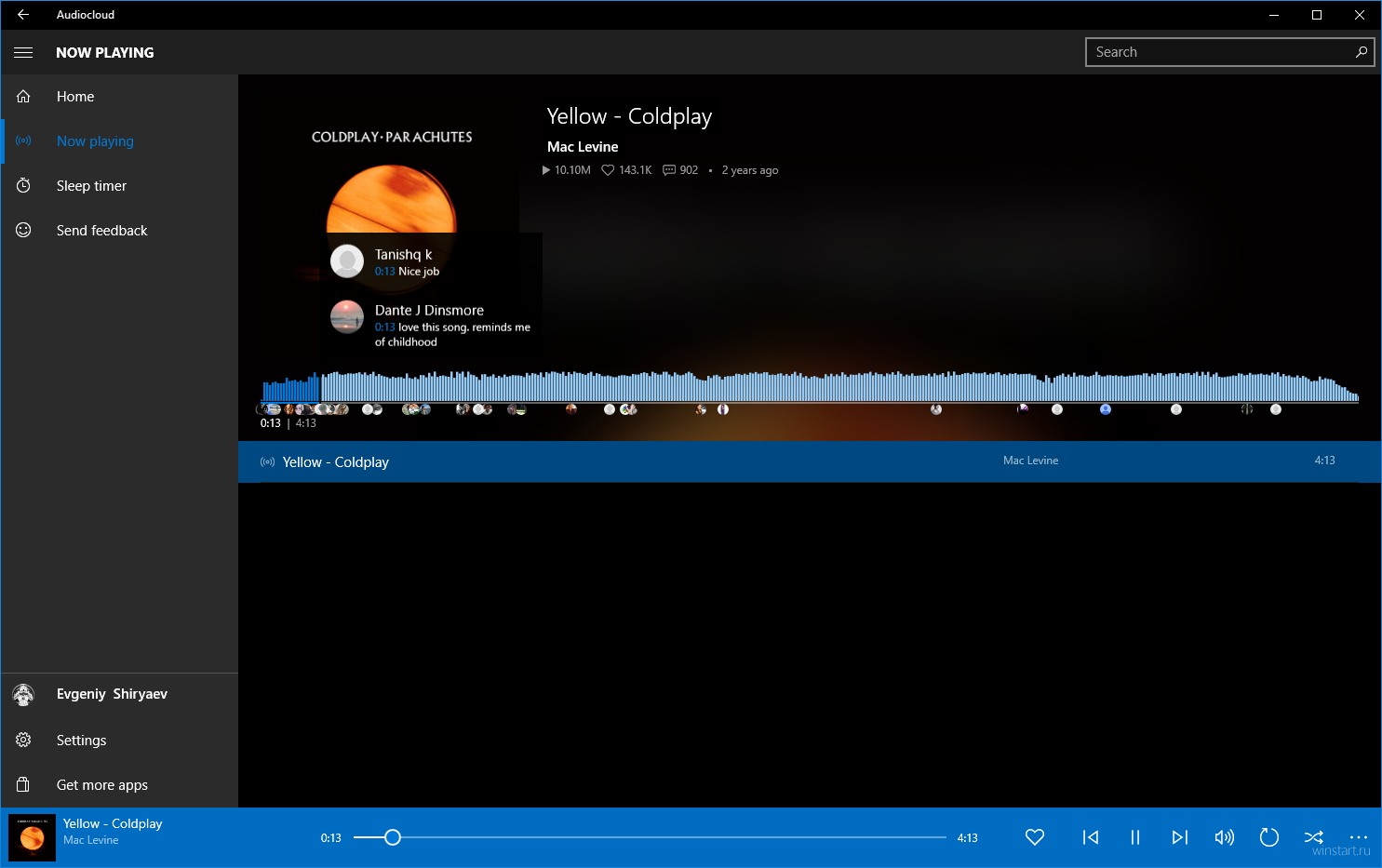1382x868 pixels.
Task: Toggle repeat mode
Action: click(1269, 837)
